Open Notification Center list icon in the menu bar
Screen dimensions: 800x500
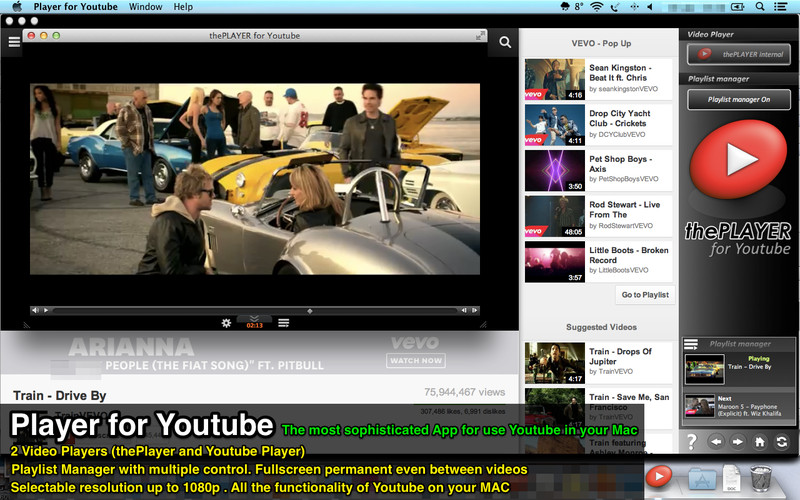point(780,7)
